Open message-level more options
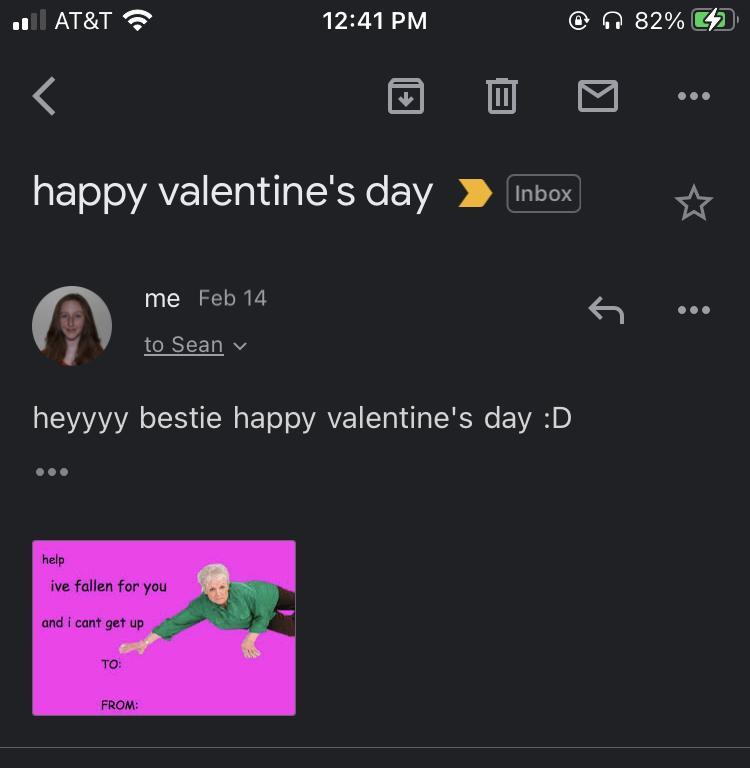This screenshot has height=768, width=750. point(693,310)
